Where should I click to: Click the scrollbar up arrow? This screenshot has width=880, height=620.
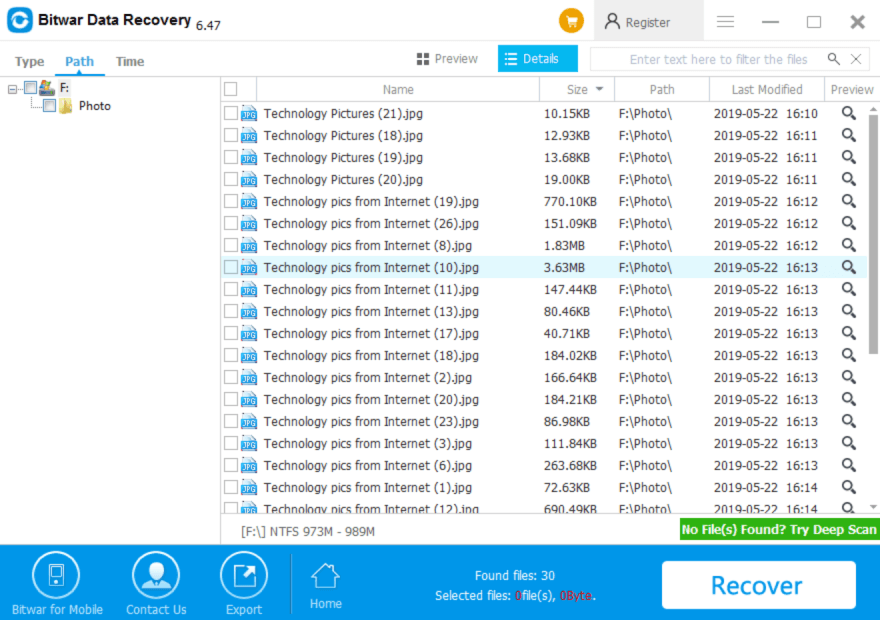click(x=873, y=109)
